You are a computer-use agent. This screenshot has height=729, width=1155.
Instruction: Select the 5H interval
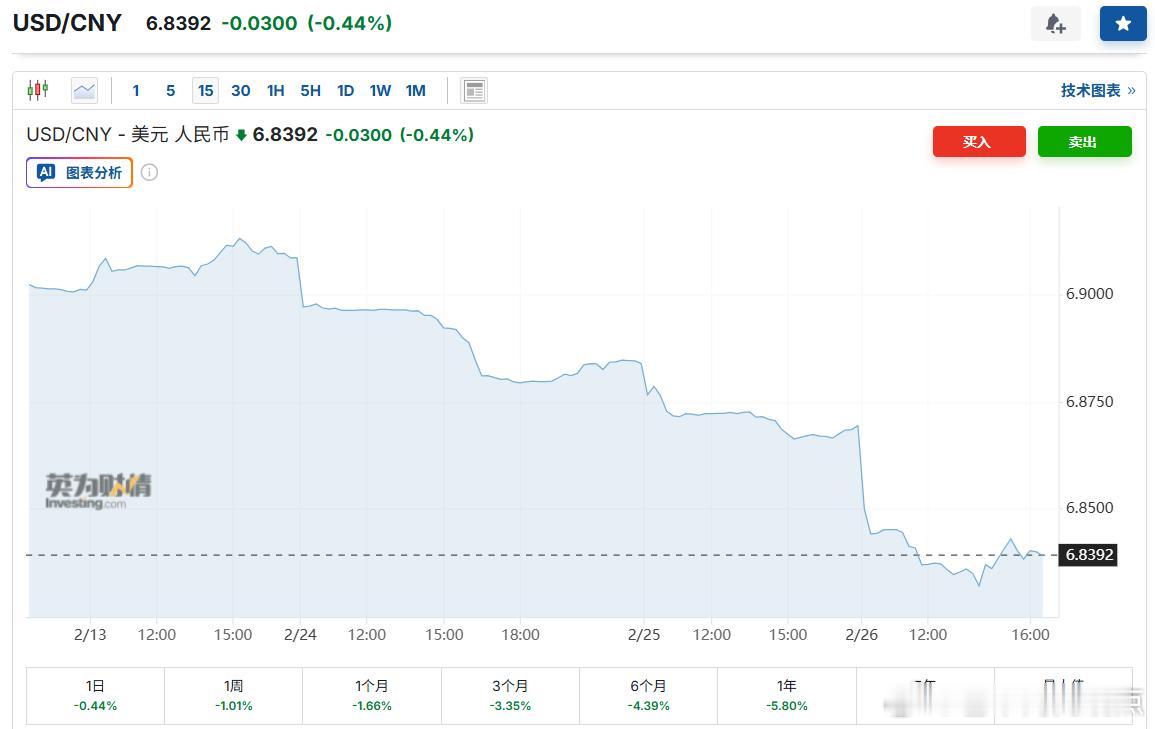(x=310, y=91)
